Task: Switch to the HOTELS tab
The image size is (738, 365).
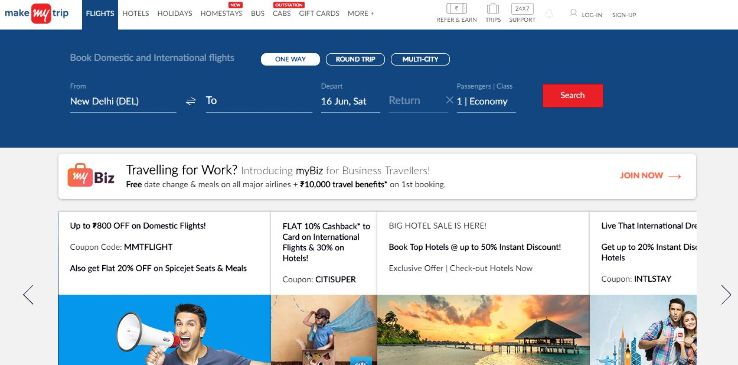Action: pos(136,14)
